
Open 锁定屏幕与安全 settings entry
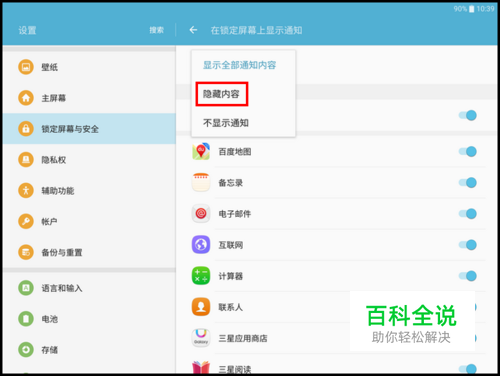89,129
